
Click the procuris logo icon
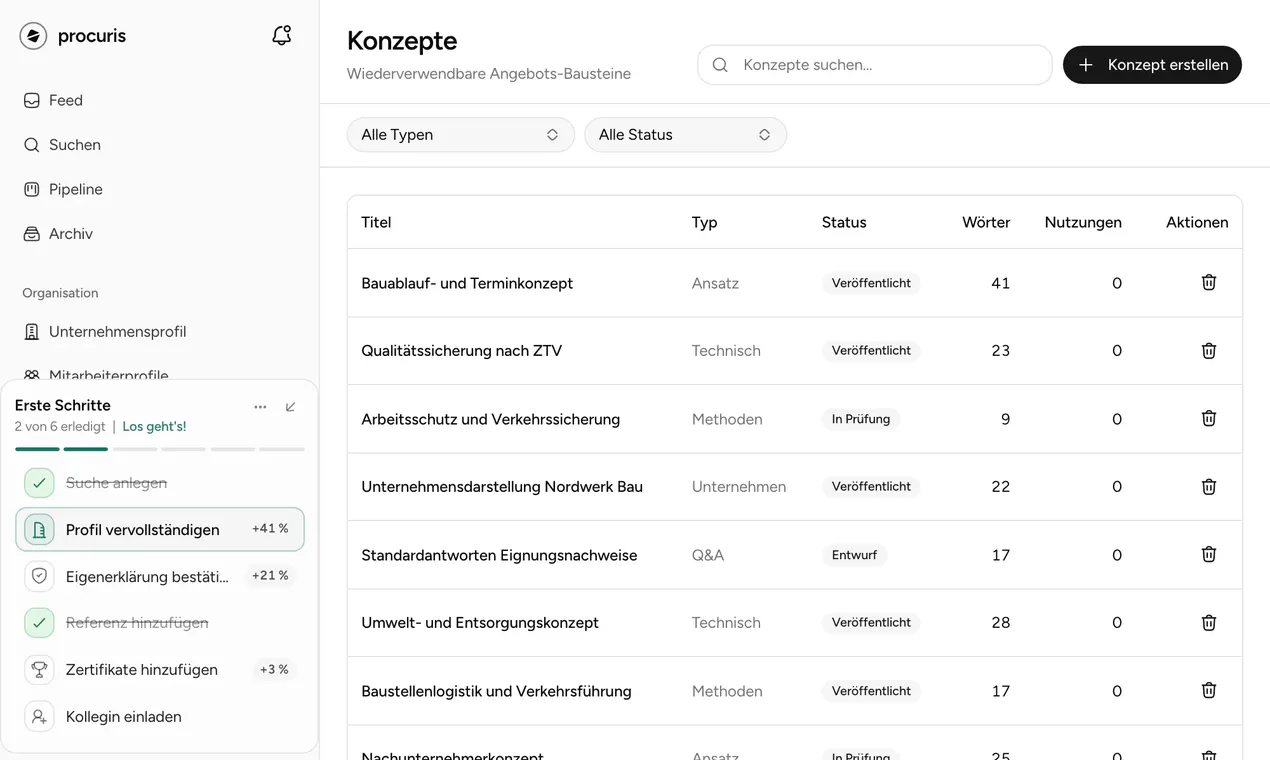[x=33, y=36]
